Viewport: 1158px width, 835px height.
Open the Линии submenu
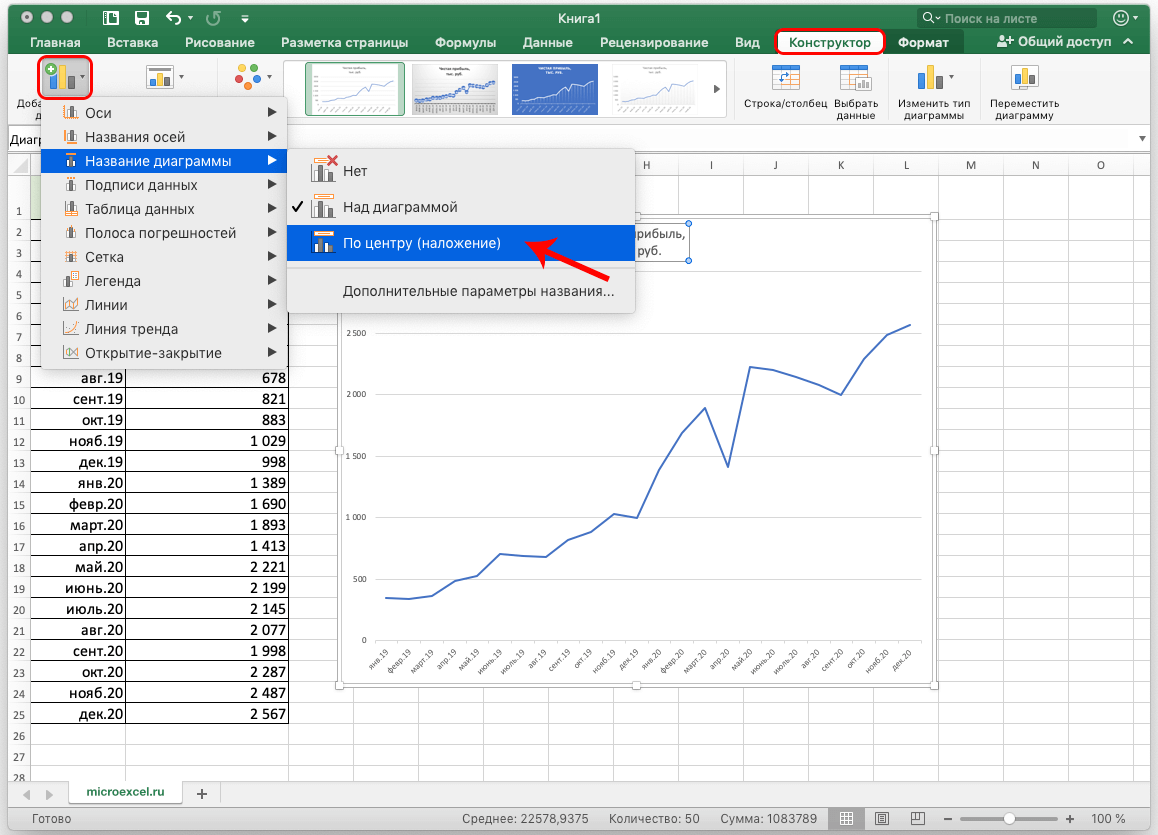[x=164, y=305]
